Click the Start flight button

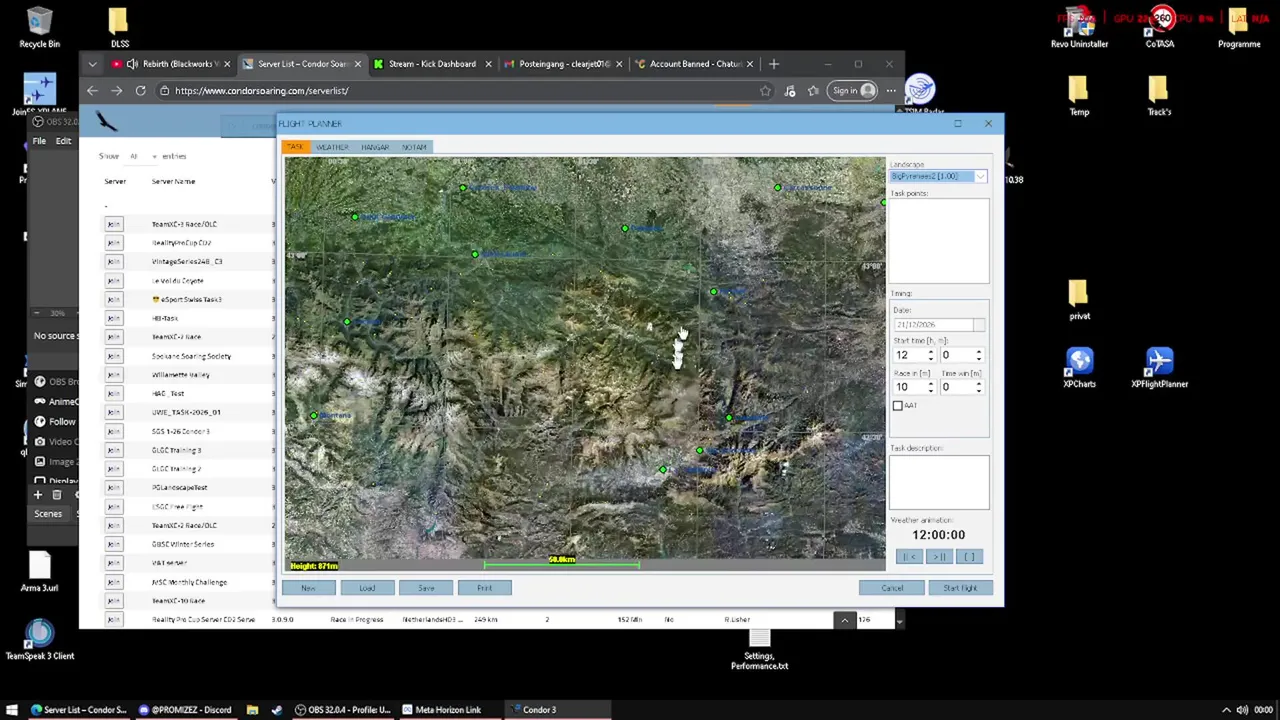tap(960, 588)
